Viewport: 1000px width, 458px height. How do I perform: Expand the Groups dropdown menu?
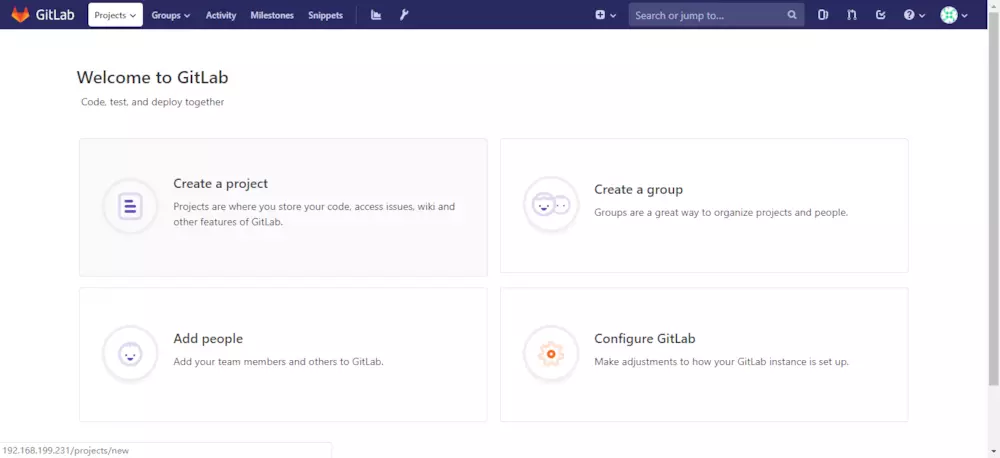(x=171, y=15)
